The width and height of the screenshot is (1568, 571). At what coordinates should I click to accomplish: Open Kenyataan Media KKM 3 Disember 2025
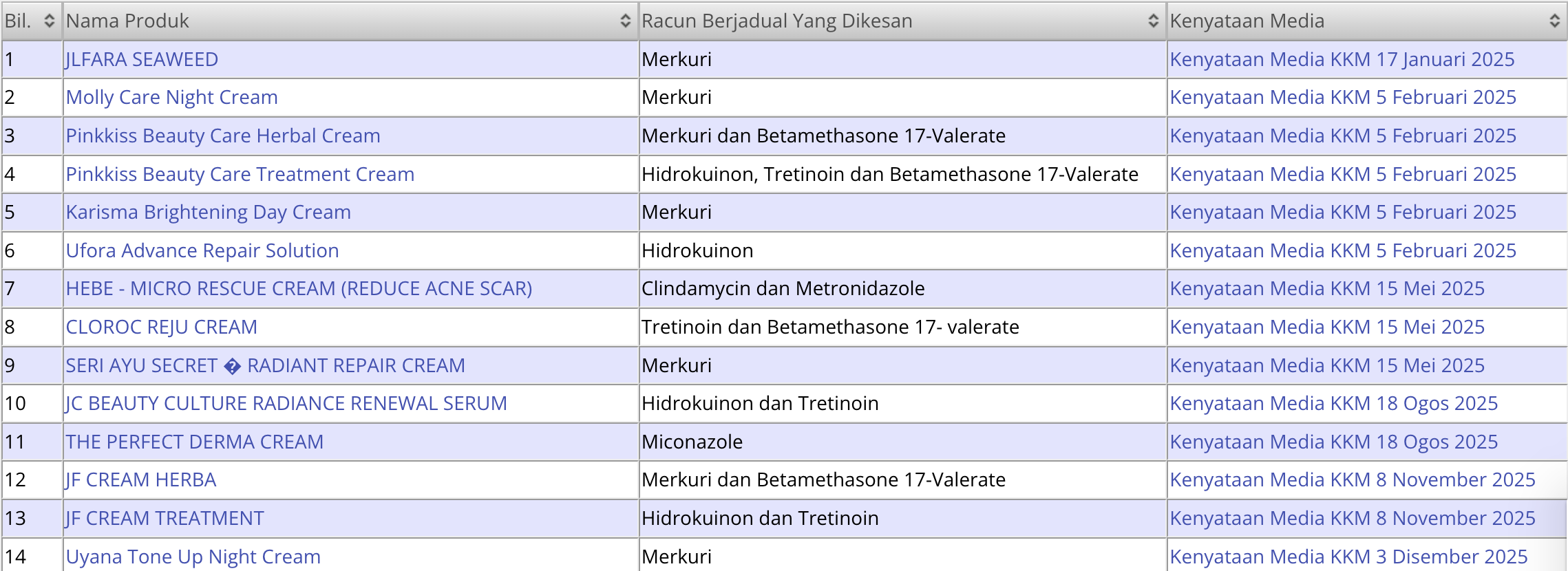[1349, 557]
